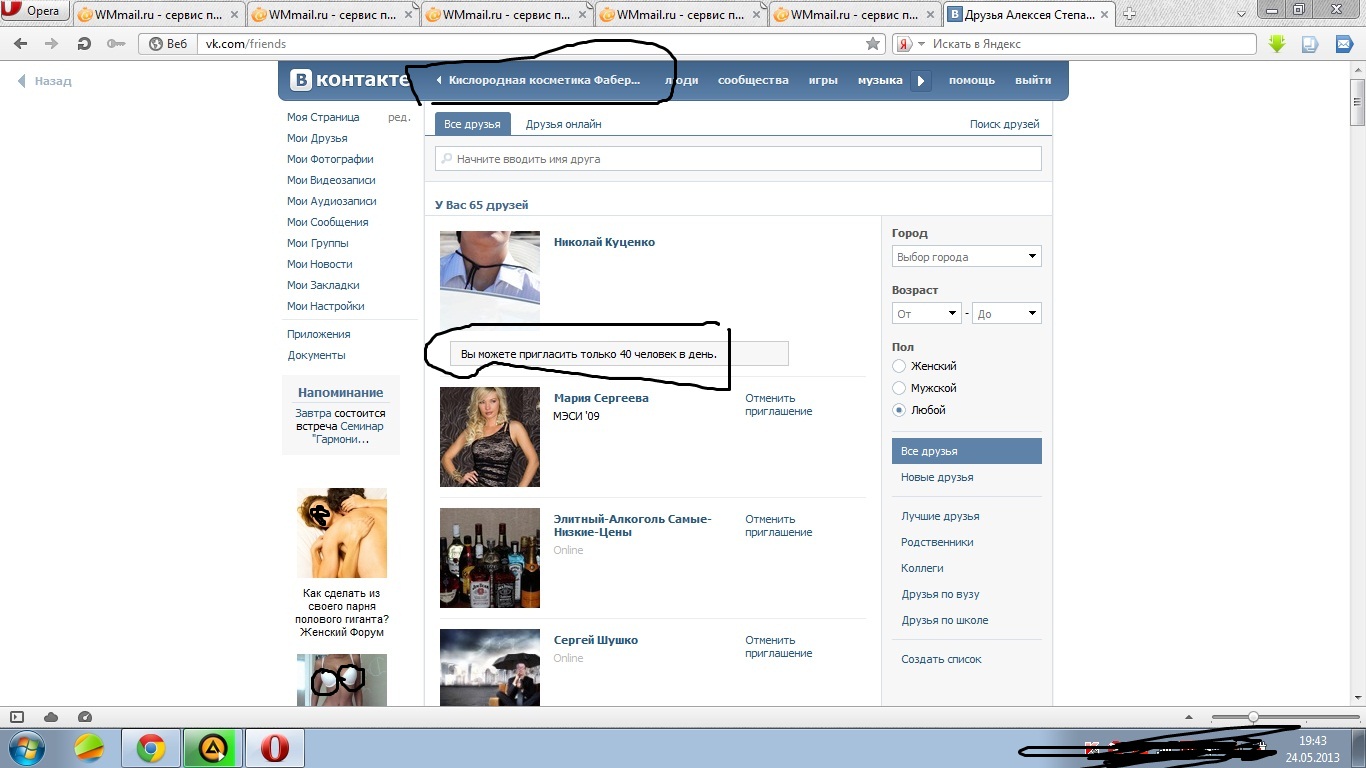Open 'Мои Аудиозаписи' in the left menu

pyautogui.click(x=332, y=201)
